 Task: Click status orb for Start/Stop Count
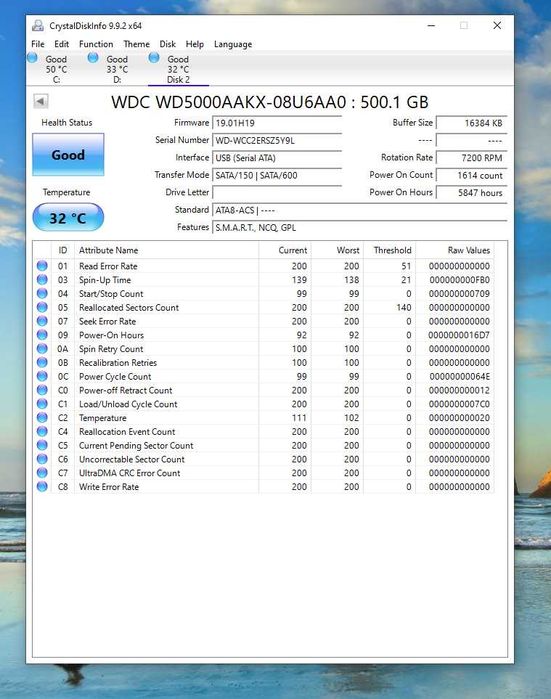[42, 293]
